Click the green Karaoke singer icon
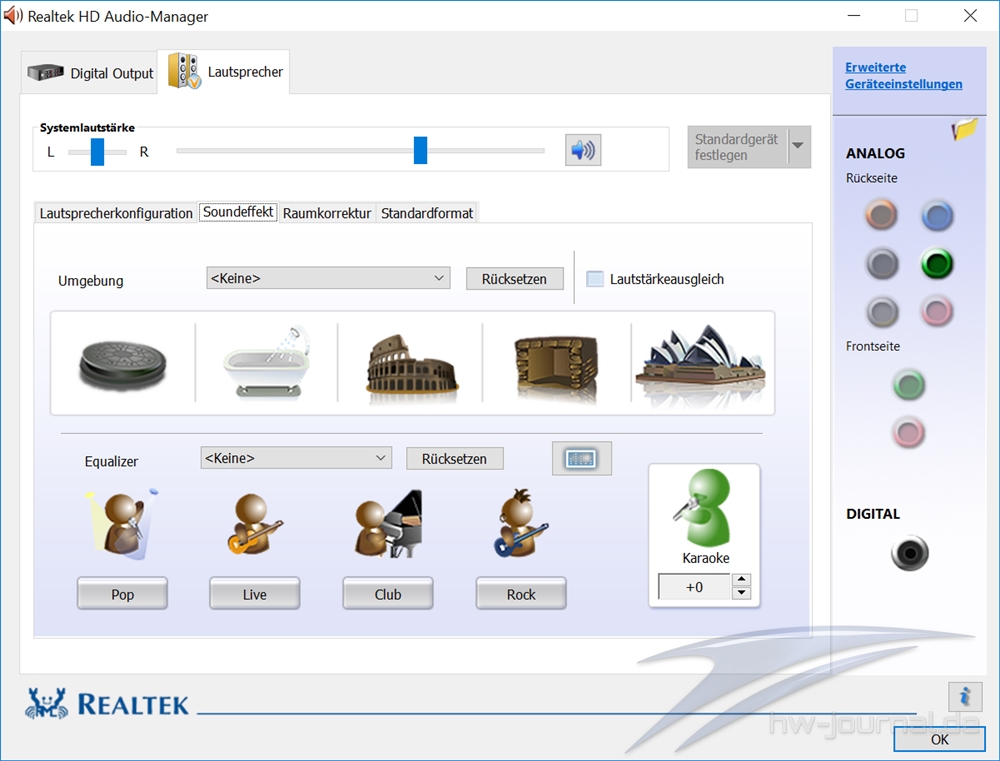This screenshot has height=761, width=1000. point(703,507)
